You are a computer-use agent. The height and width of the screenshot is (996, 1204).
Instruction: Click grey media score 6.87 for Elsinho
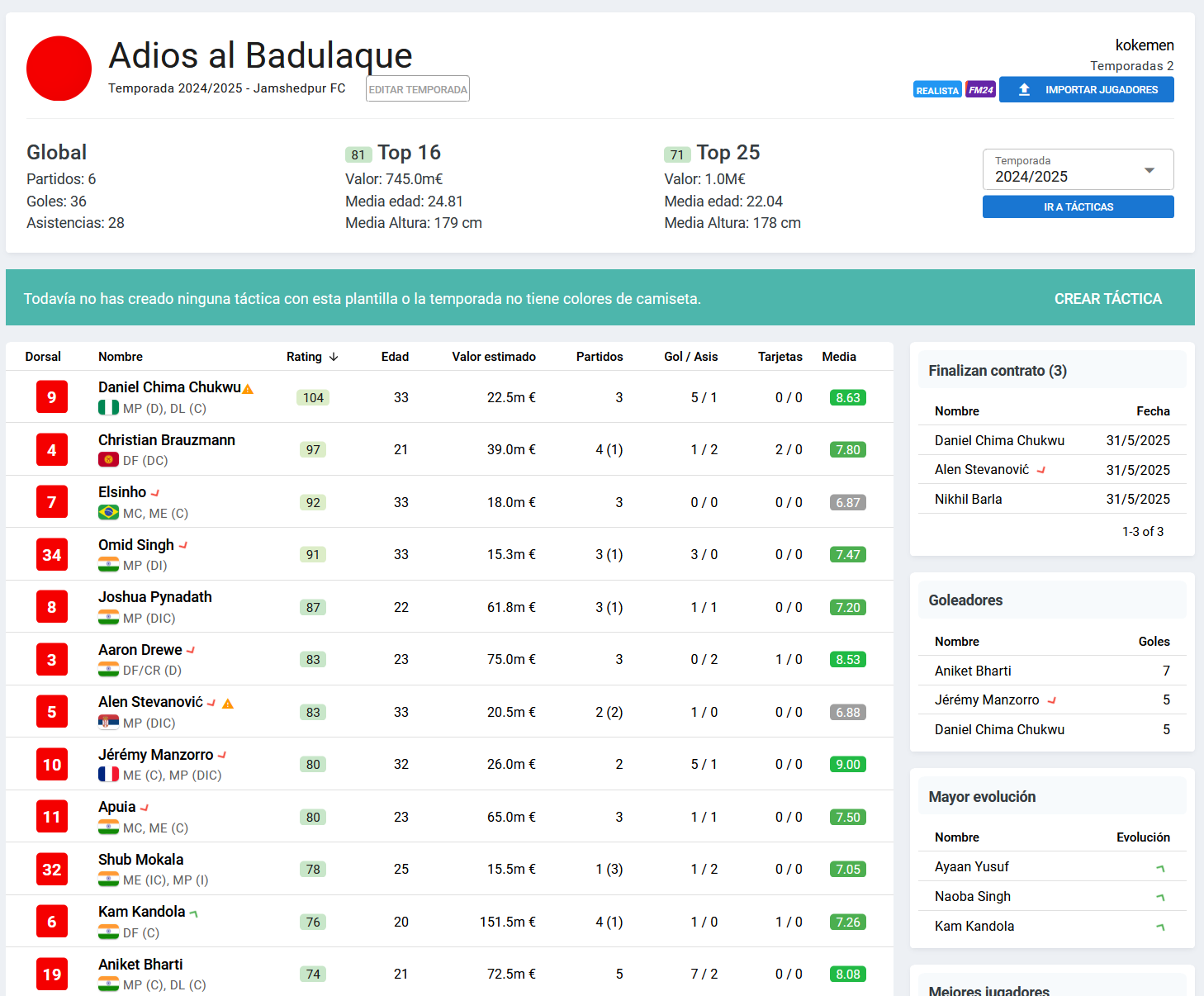[x=848, y=502]
